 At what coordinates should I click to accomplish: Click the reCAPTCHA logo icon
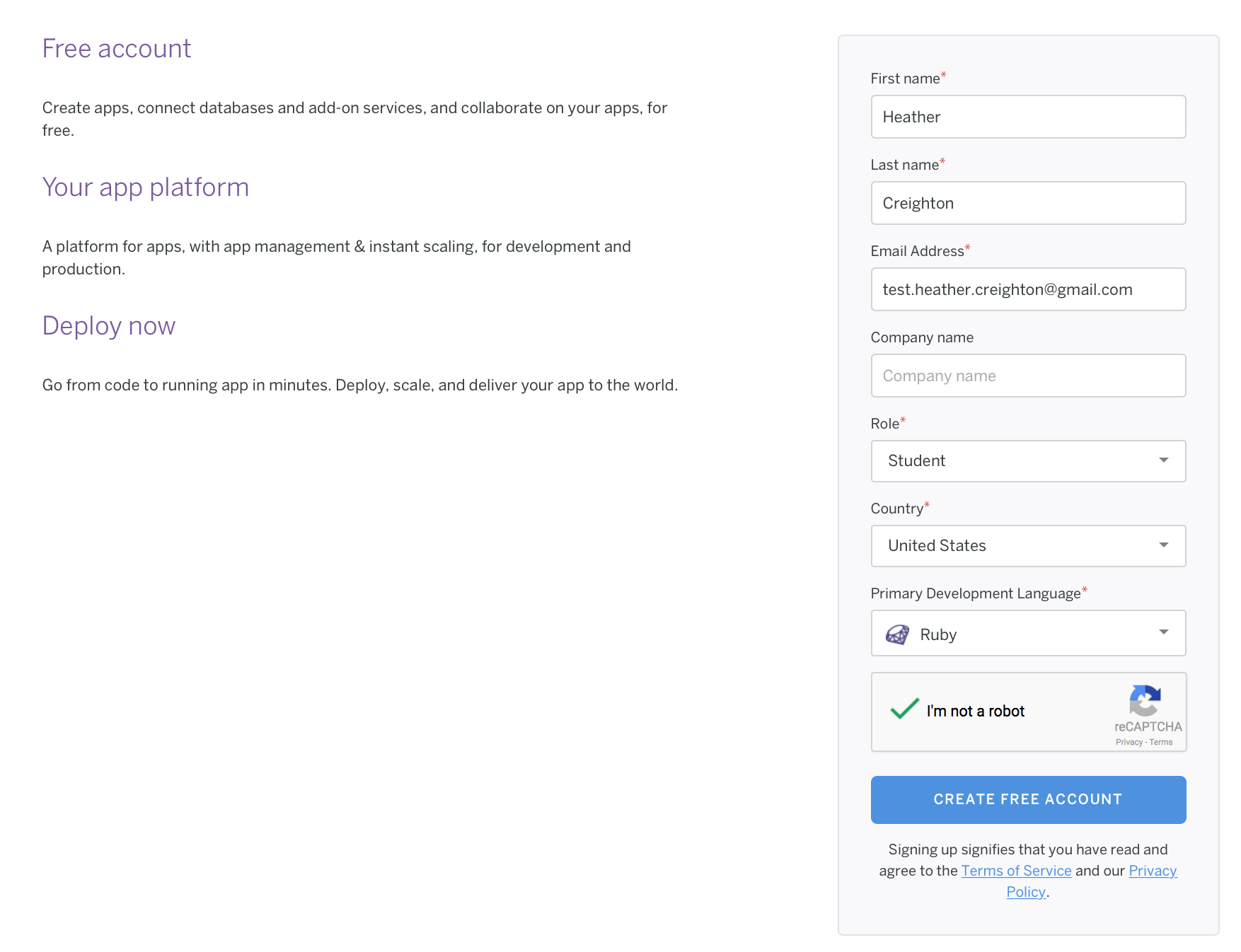coord(1145,701)
